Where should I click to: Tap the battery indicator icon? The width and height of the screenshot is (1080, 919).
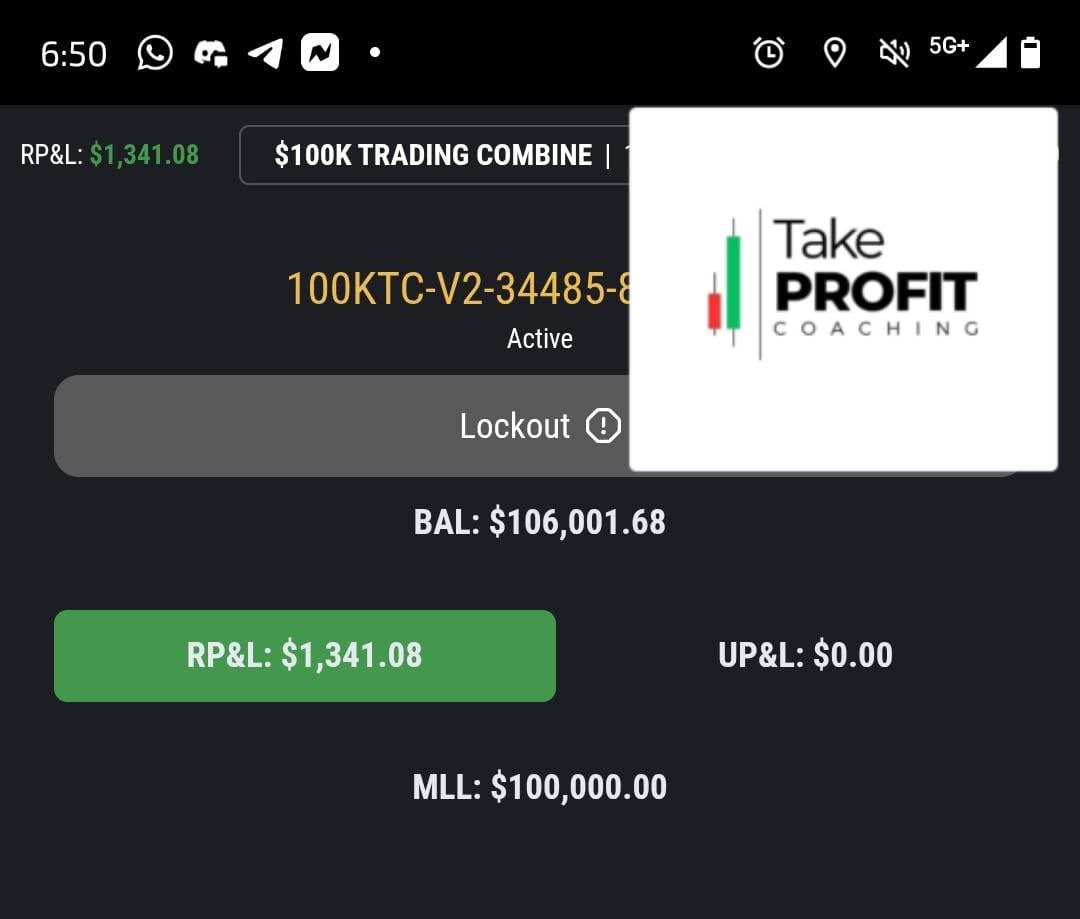tap(1030, 53)
